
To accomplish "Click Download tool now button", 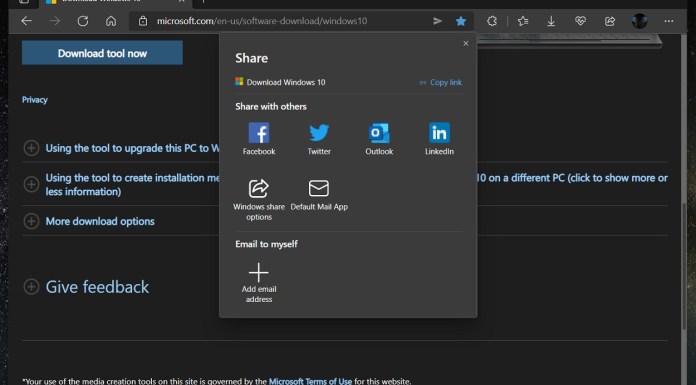I will (102, 53).
